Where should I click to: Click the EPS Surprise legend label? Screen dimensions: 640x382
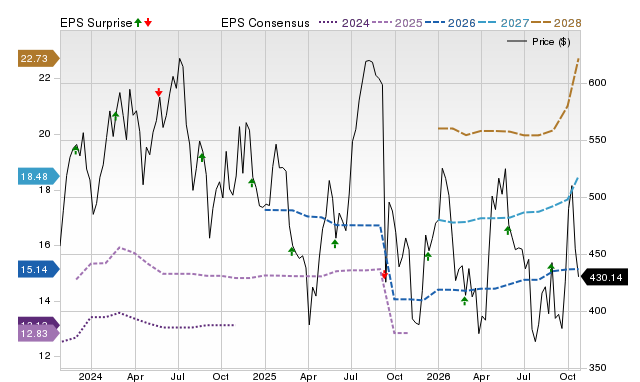coord(96,23)
